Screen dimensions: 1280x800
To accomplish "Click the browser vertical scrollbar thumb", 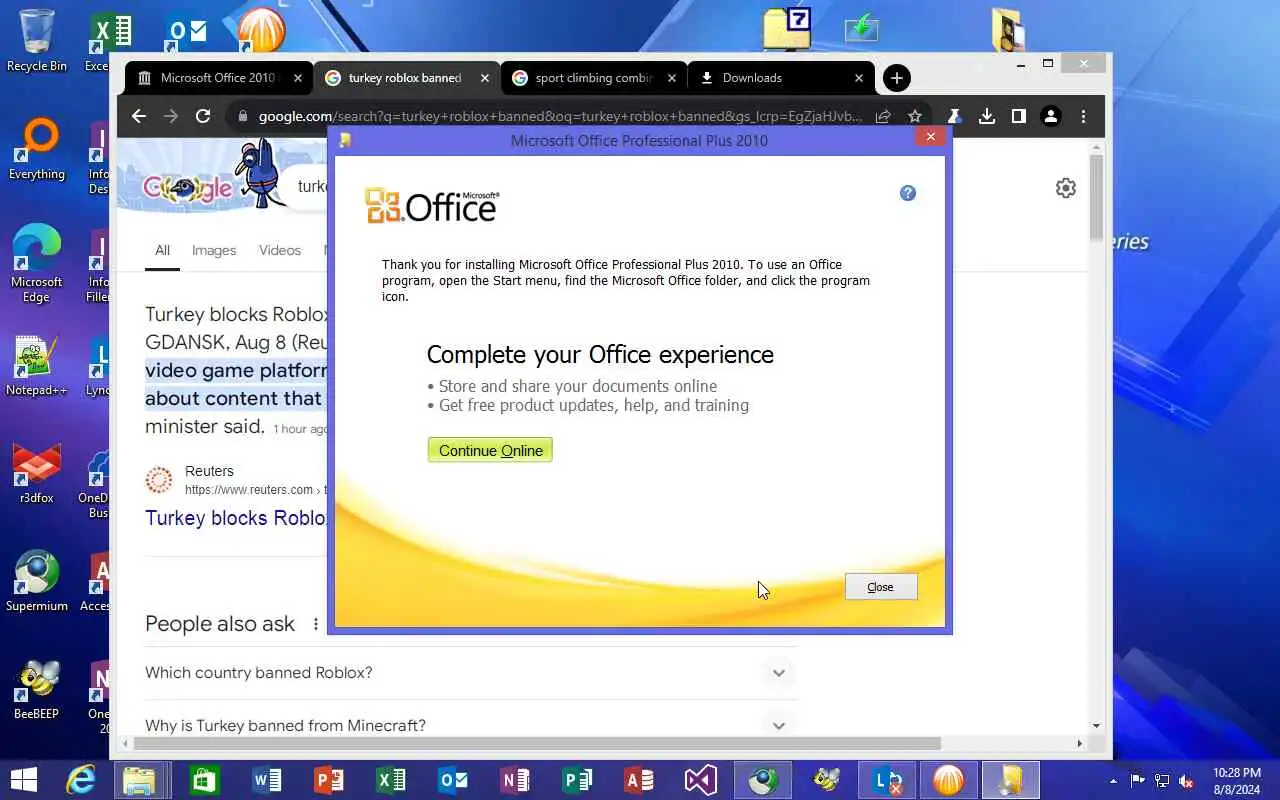I will 1096,196.
